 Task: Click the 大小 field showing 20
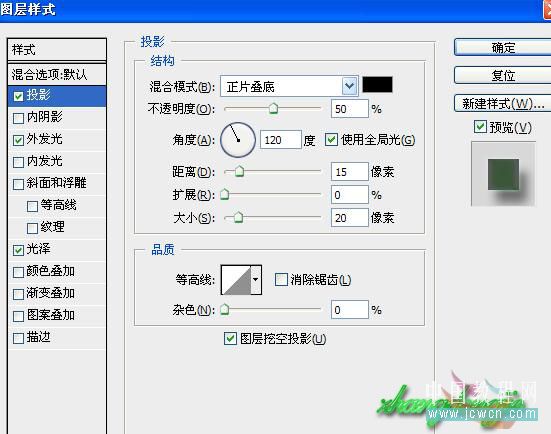click(349, 218)
